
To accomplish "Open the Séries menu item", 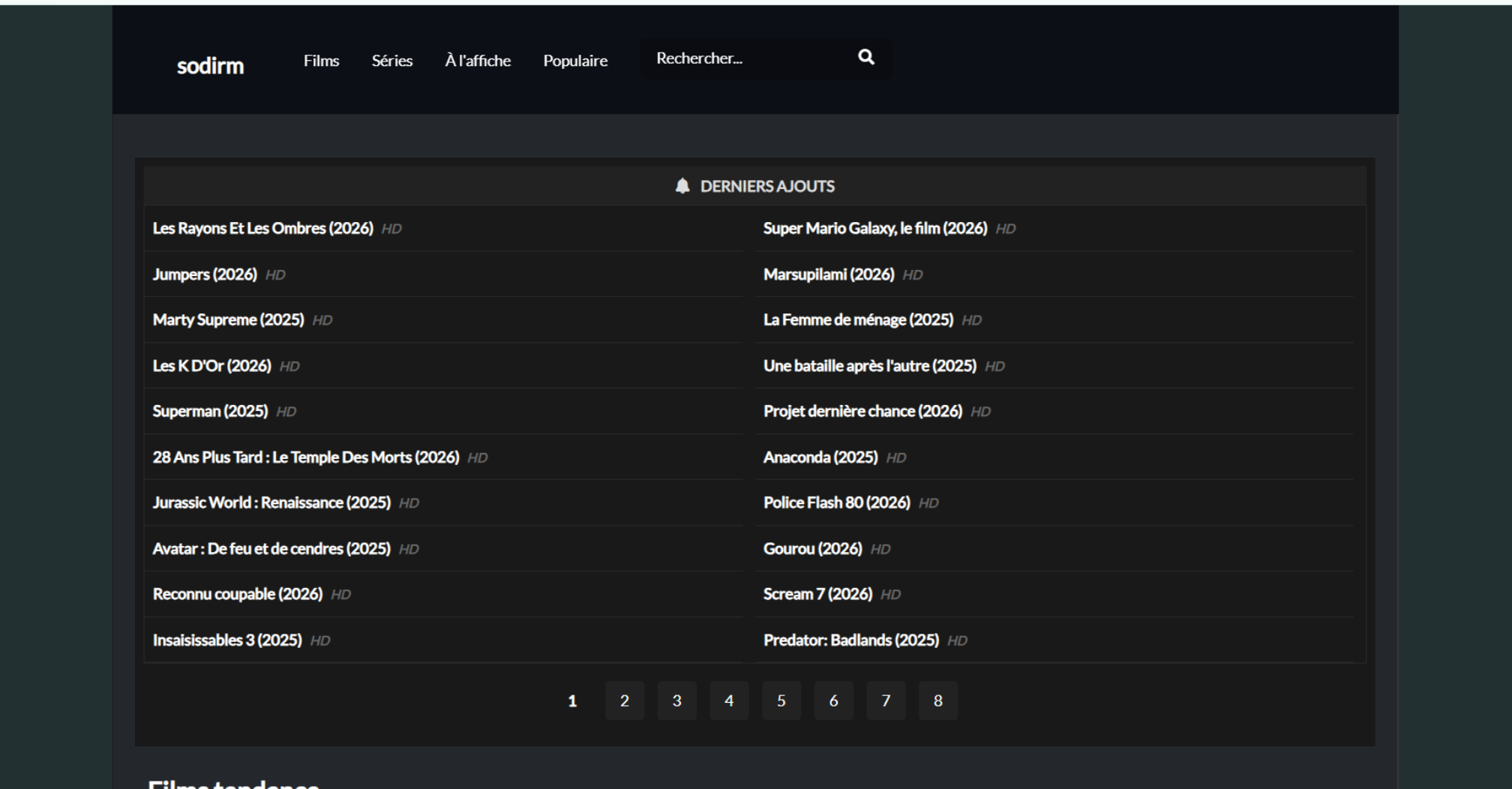I will 391,61.
